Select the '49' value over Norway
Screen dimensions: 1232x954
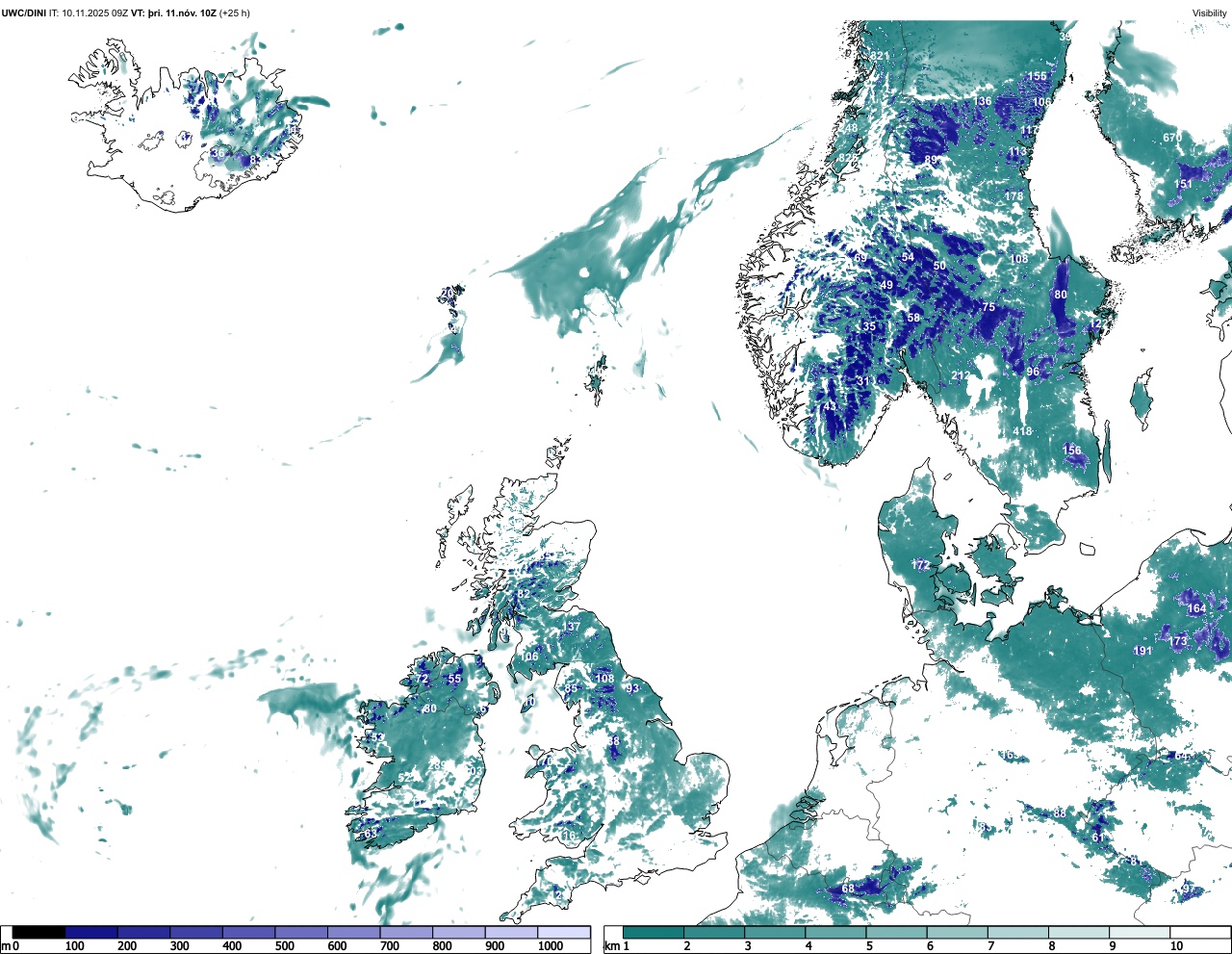point(886,285)
